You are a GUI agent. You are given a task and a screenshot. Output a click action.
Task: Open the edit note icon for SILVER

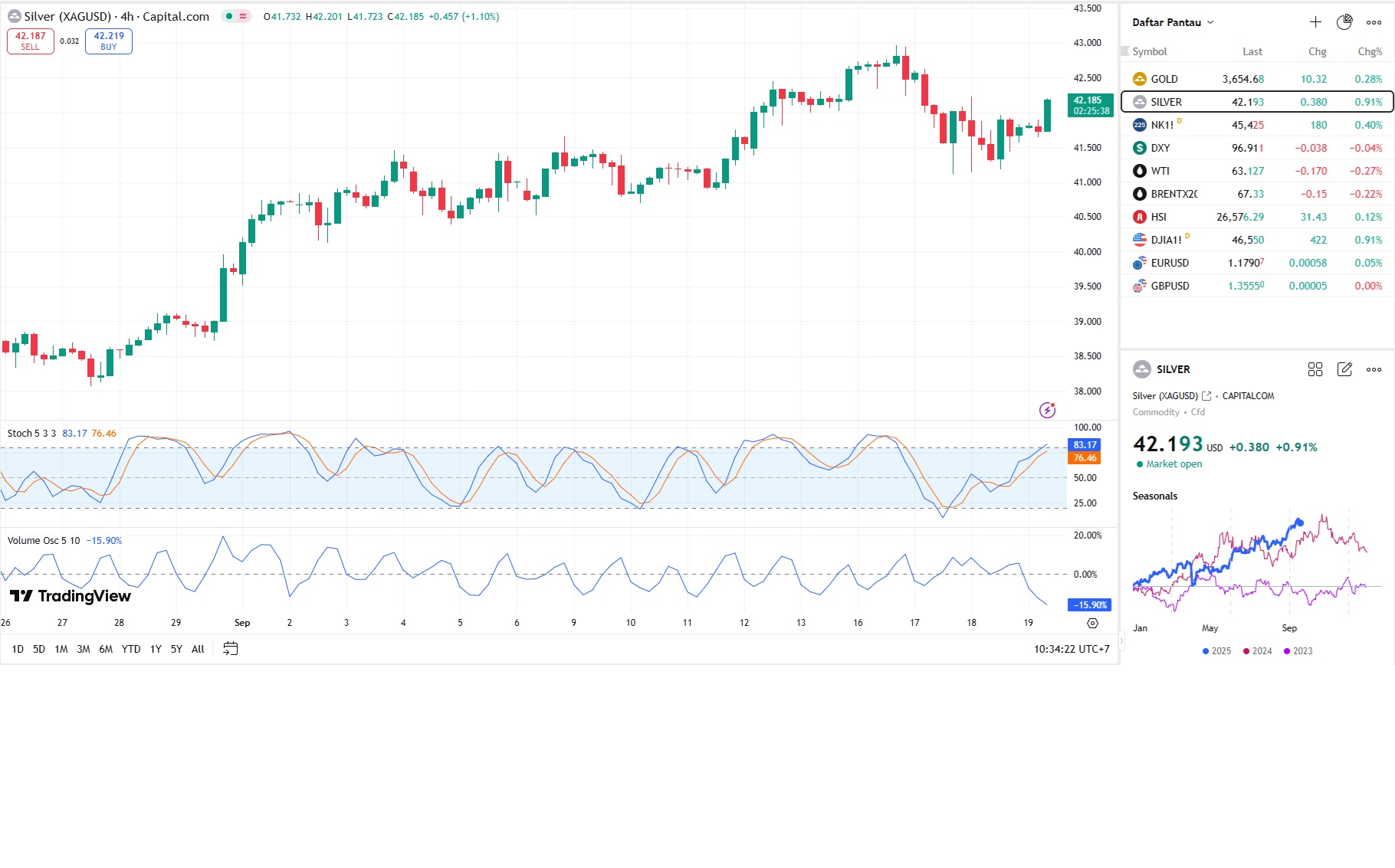pos(1344,369)
